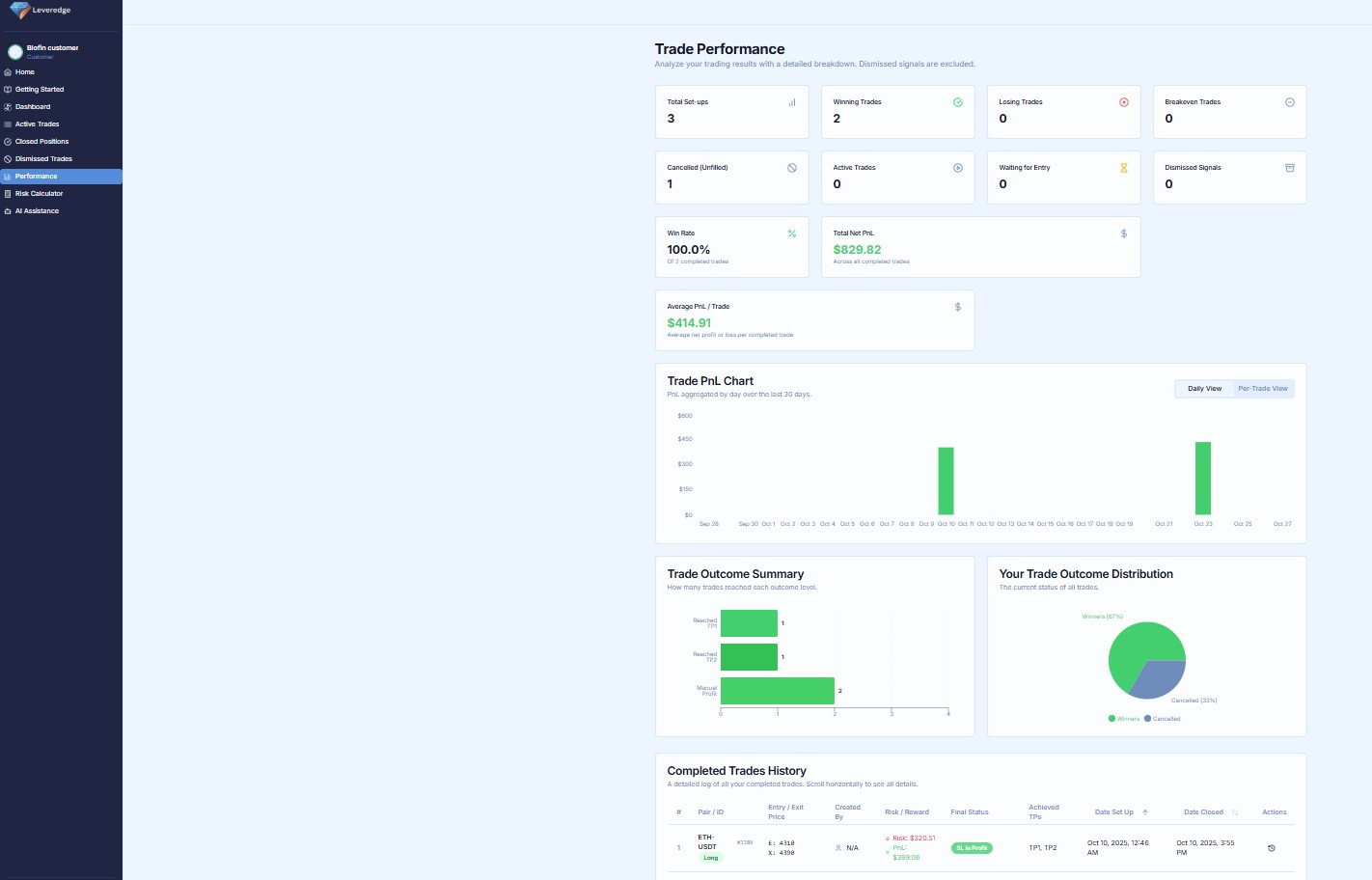The image size is (1372, 880).
Task: Open Risk Calculator from the sidebar
Action: [39, 193]
